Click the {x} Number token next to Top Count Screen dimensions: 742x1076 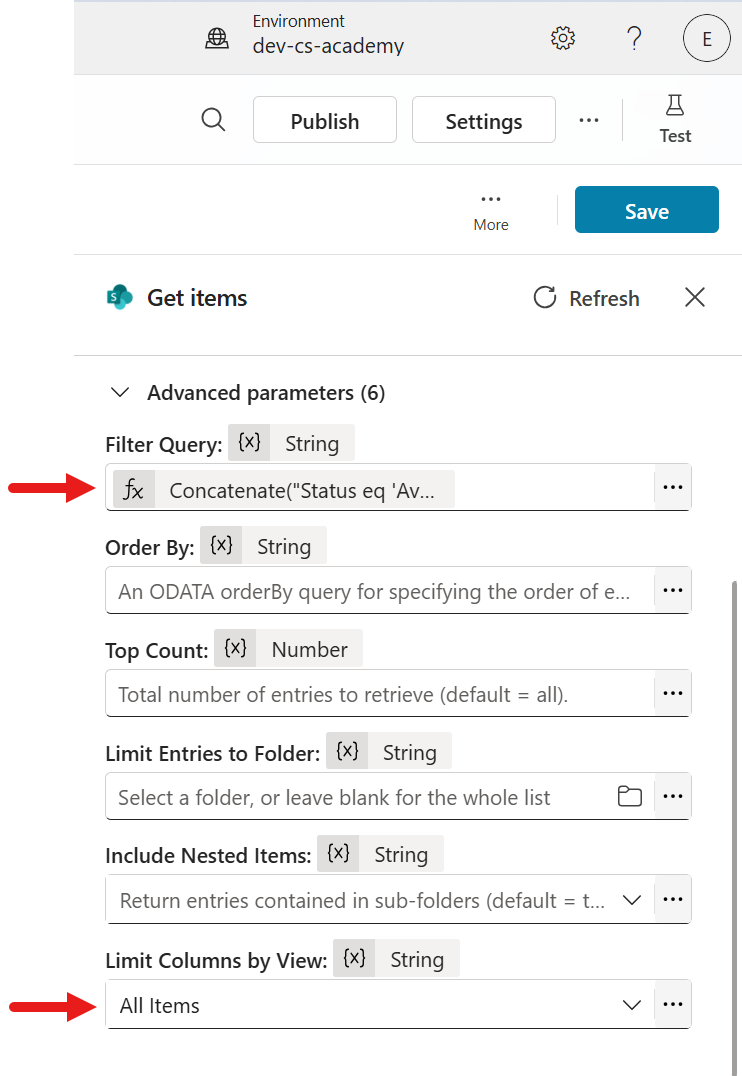[x=235, y=647]
